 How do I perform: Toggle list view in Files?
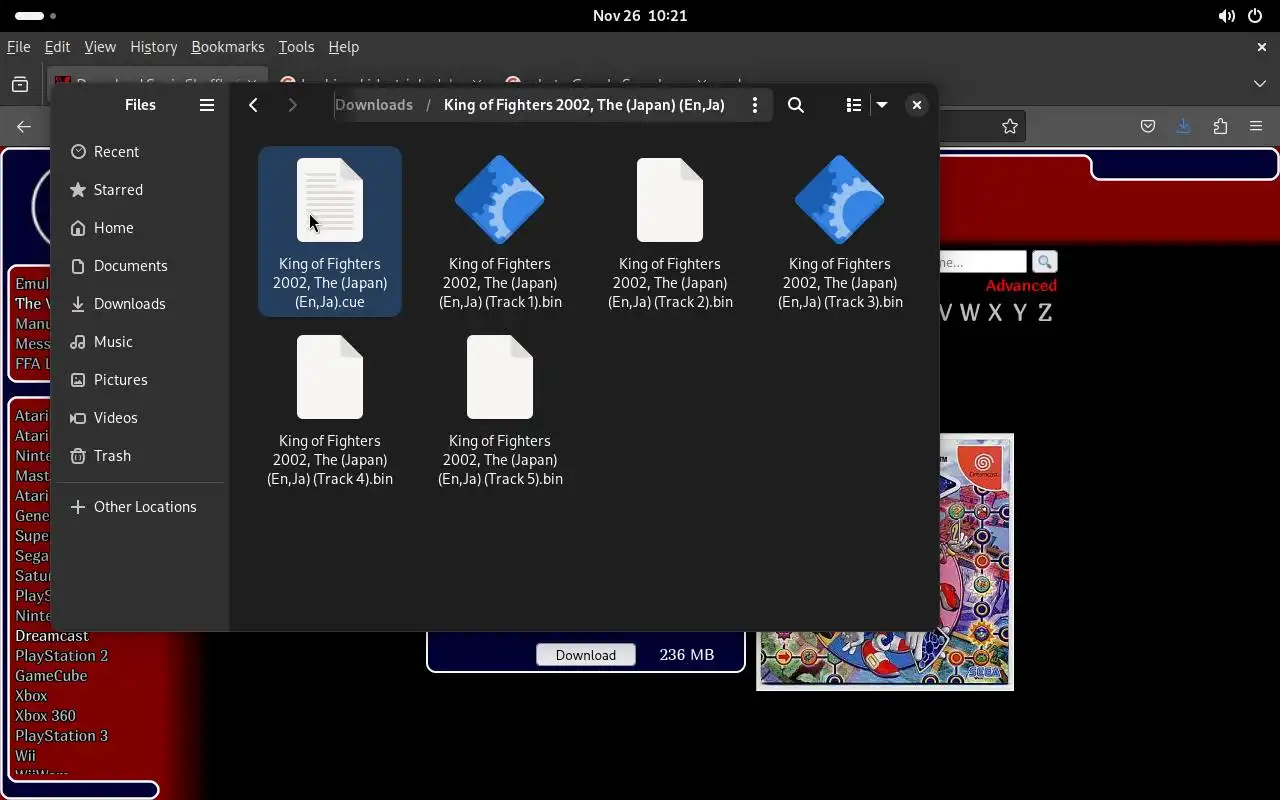853,105
